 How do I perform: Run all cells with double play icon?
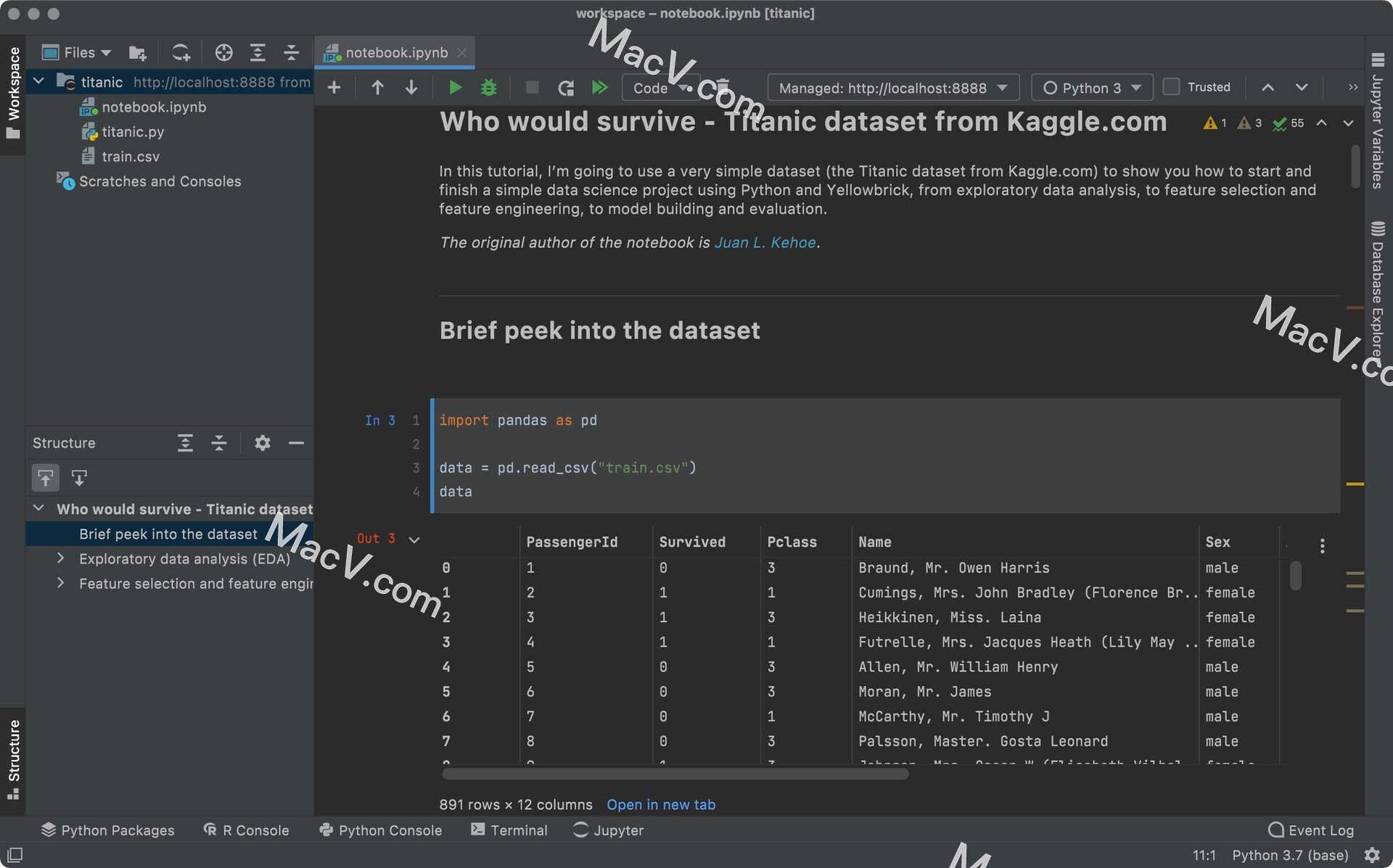(599, 88)
